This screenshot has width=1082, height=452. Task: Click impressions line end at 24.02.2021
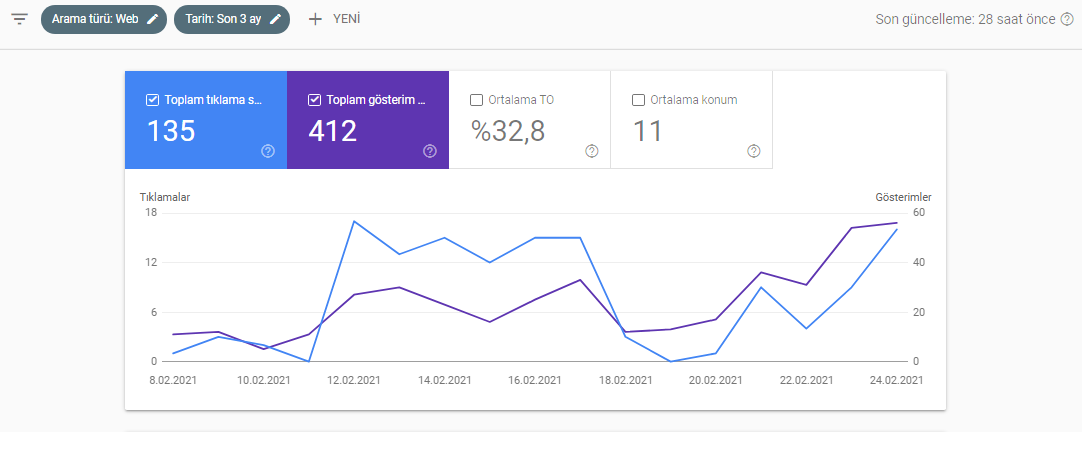897,223
